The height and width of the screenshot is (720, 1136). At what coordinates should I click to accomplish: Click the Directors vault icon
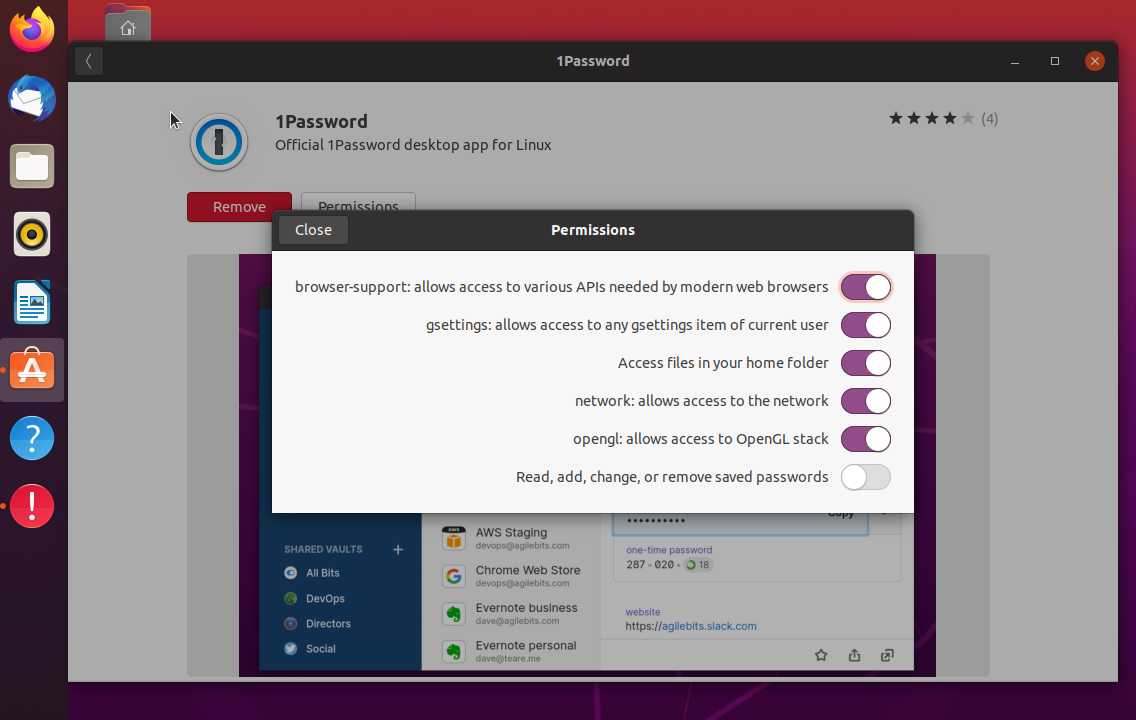(291, 624)
